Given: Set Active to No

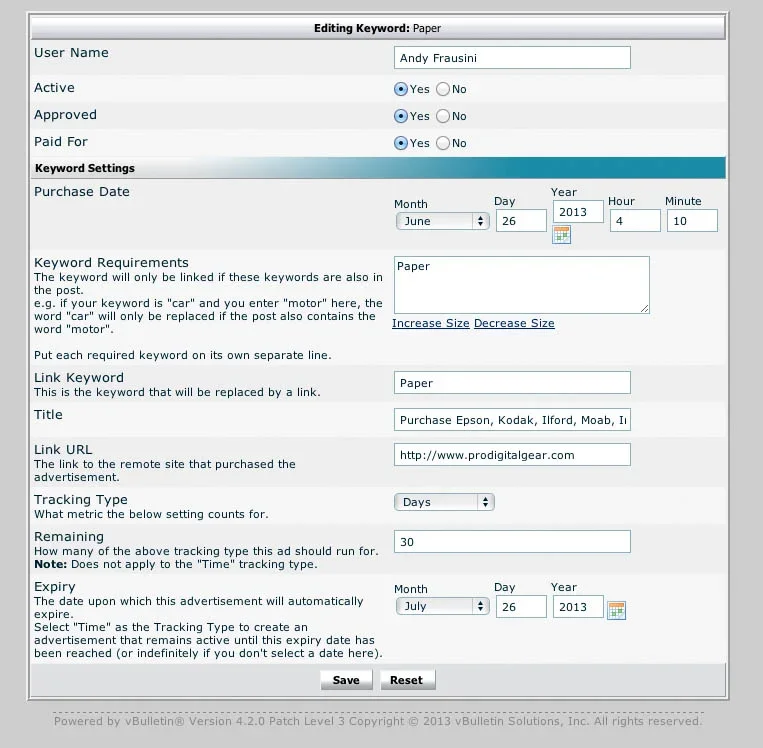Looking at the screenshot, I should (x=443, y=89).
